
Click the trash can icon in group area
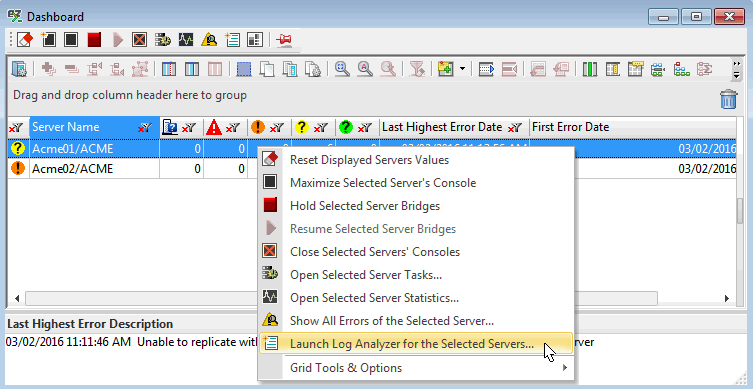(728, 99)
